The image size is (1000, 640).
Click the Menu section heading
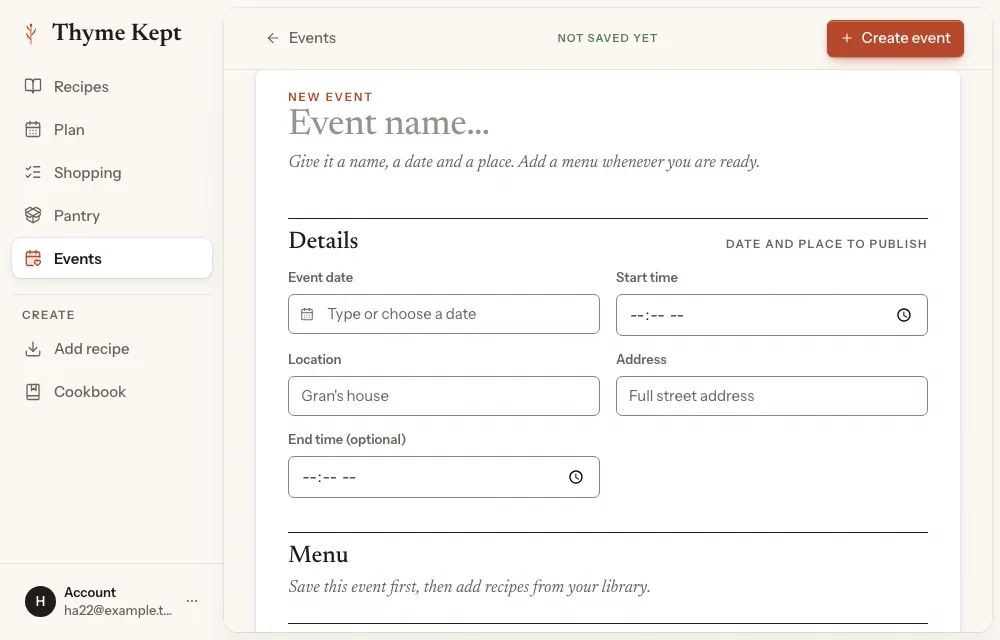[x=318, y=555]
